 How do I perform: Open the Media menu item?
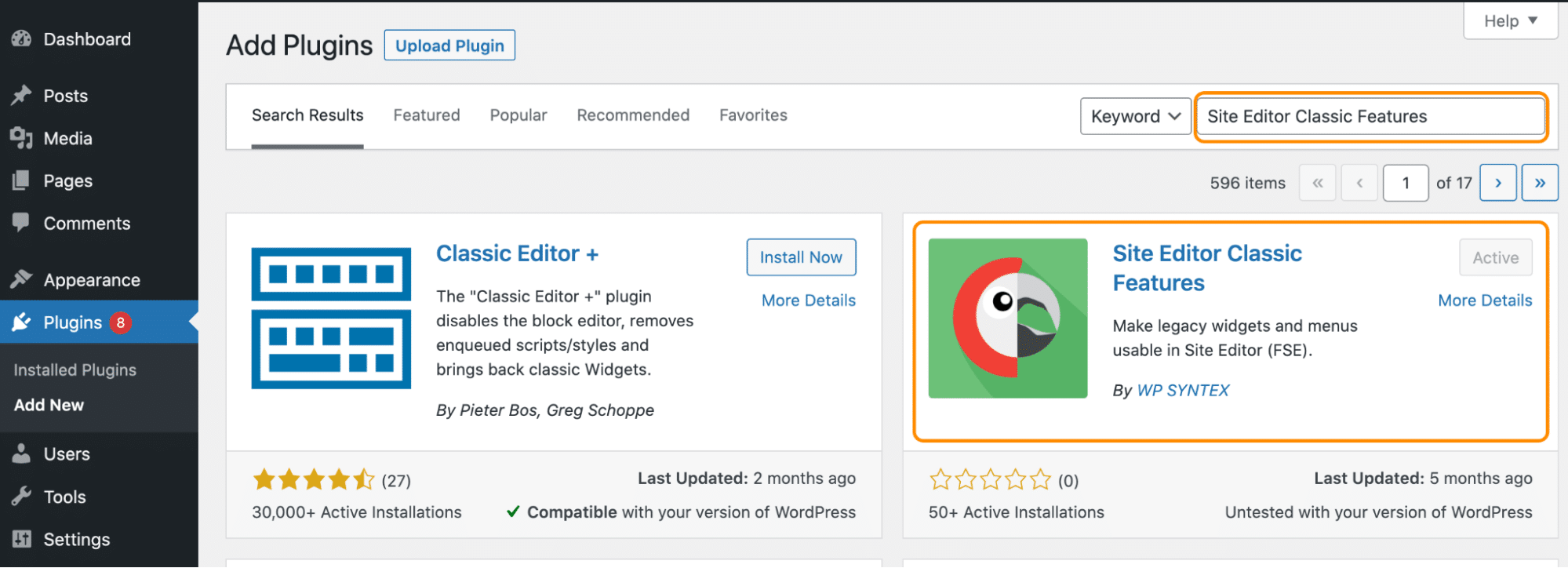[x=99, y=138]
